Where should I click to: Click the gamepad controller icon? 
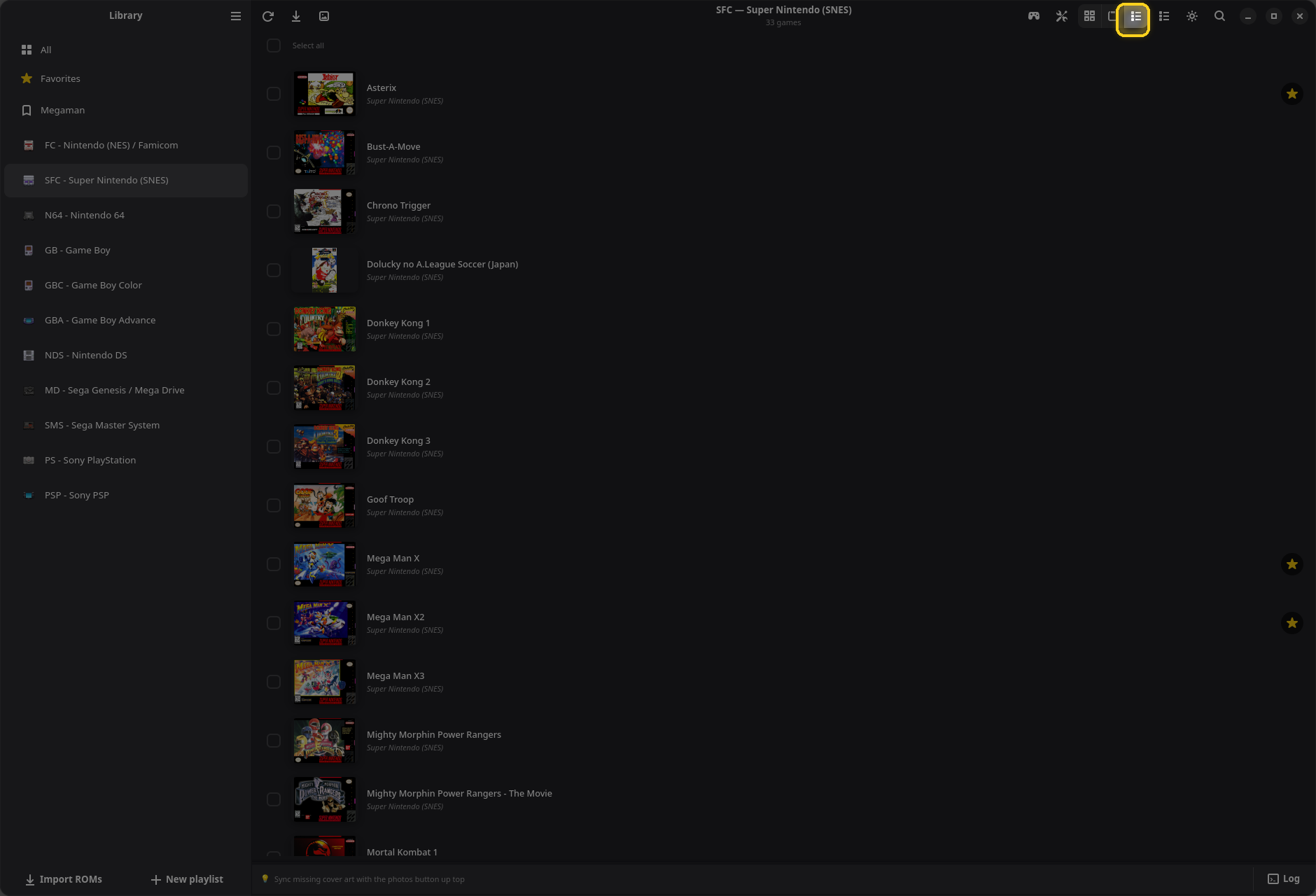tap(1034, 16)
